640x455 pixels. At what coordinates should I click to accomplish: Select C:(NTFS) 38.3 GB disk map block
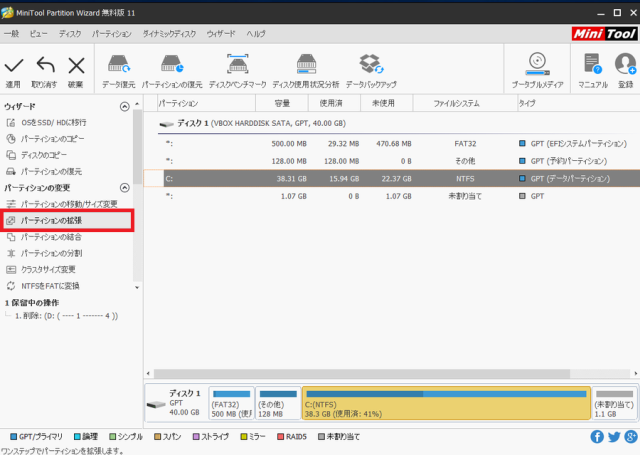point(446,403)
